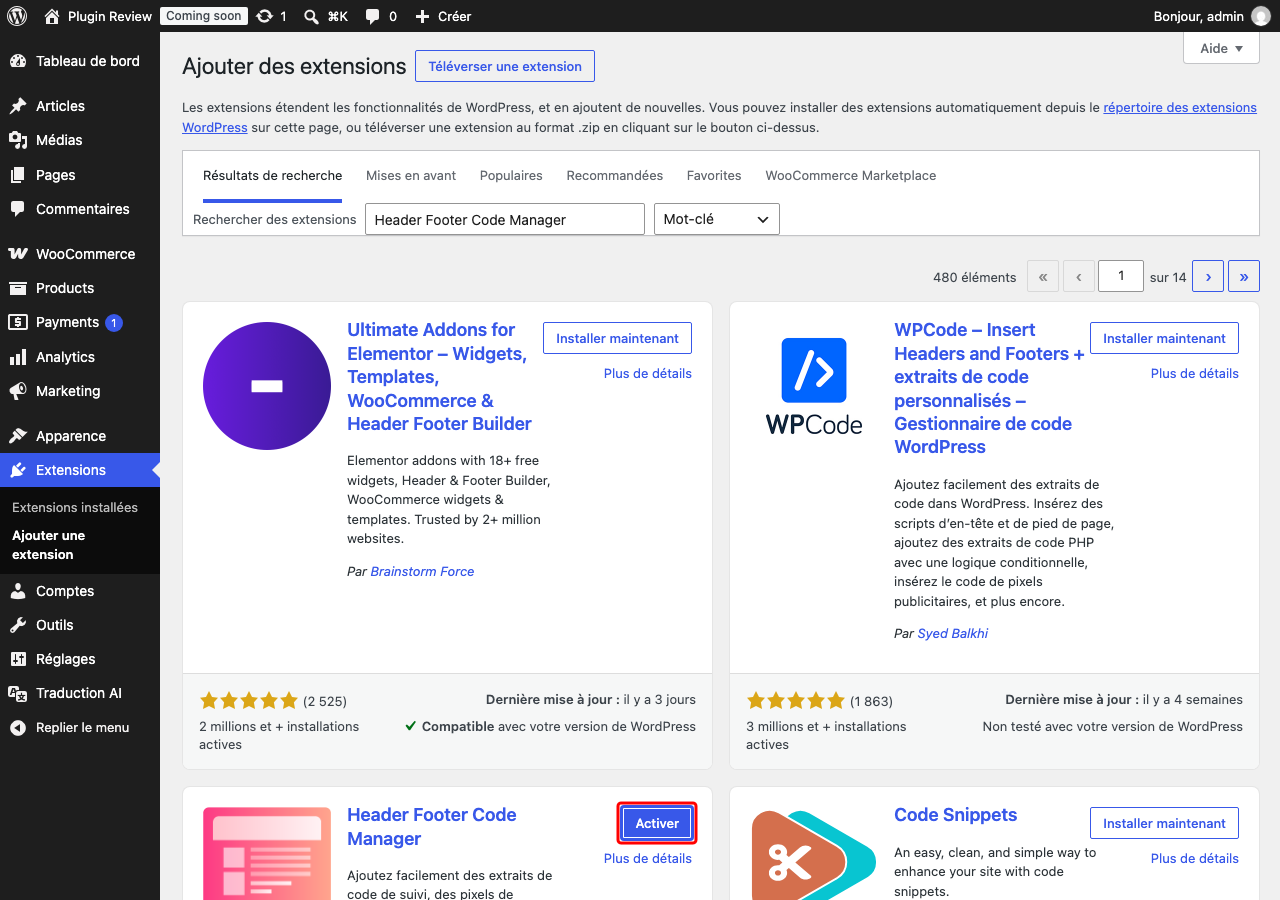Click the Commentaires sidebar icon
The width and height of the screenshot is (1280, 900).
(18, 209)
